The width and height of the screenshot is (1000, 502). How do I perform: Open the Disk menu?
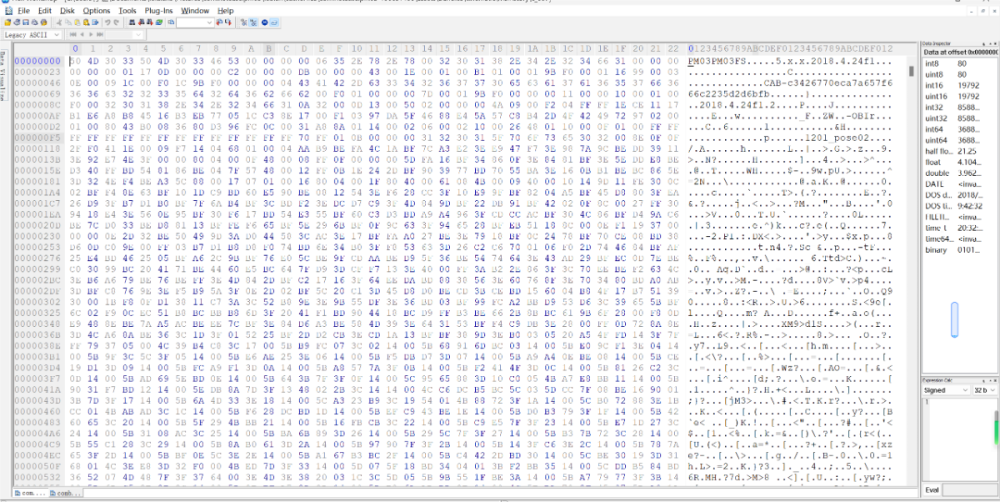65,10
